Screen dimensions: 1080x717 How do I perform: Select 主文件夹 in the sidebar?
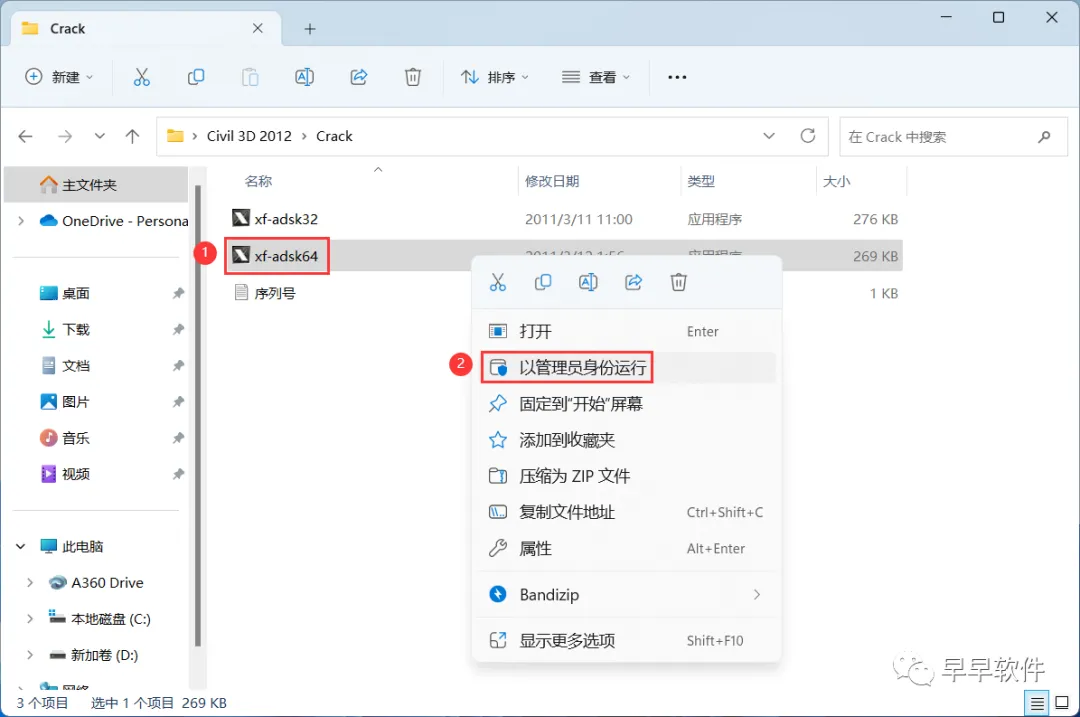[96, 185]
